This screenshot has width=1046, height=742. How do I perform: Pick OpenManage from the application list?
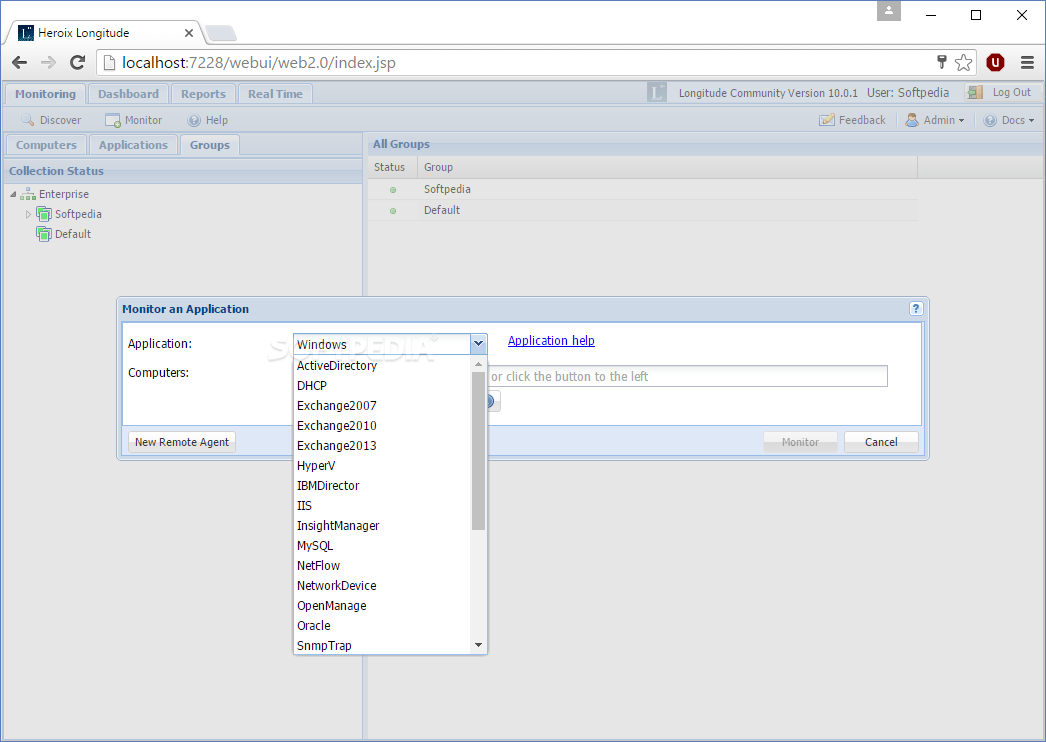[382, 606]
